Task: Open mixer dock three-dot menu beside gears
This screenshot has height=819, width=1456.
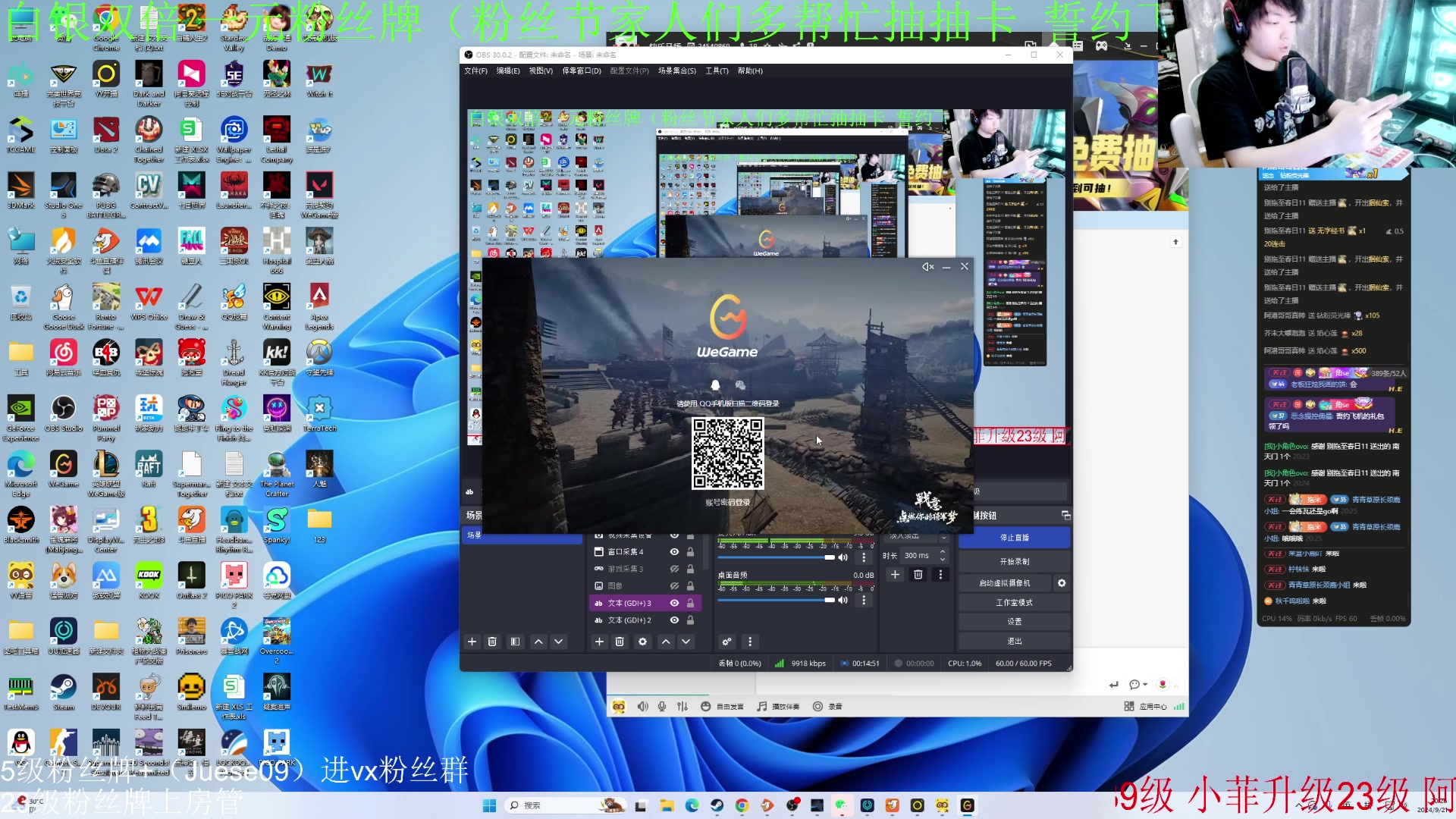Action: coord(750,642)
